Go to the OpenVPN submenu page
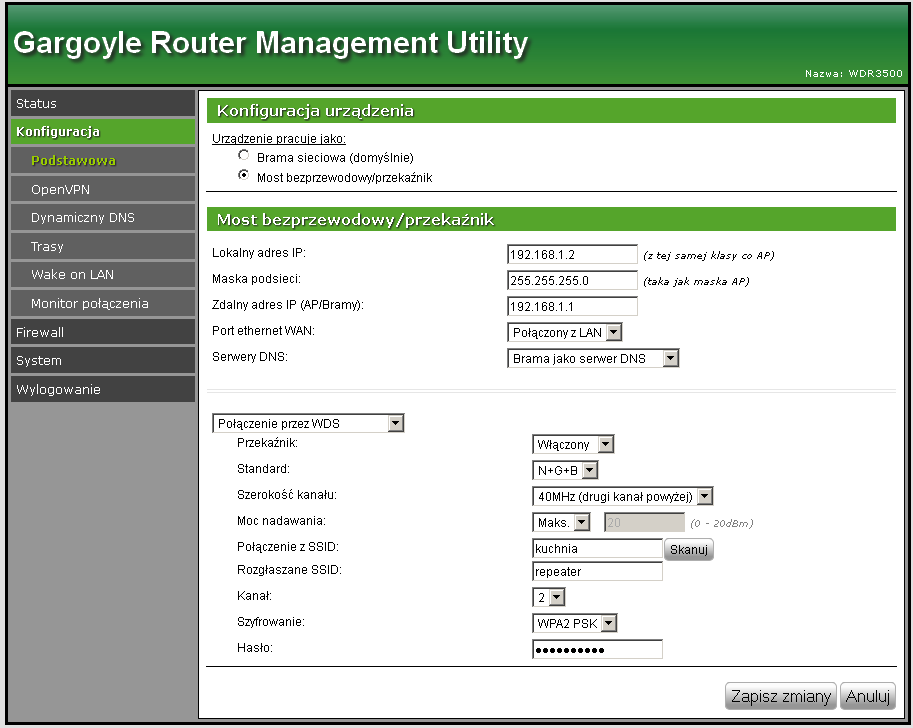Screen dimensions: 913x728 pos(100,189)
